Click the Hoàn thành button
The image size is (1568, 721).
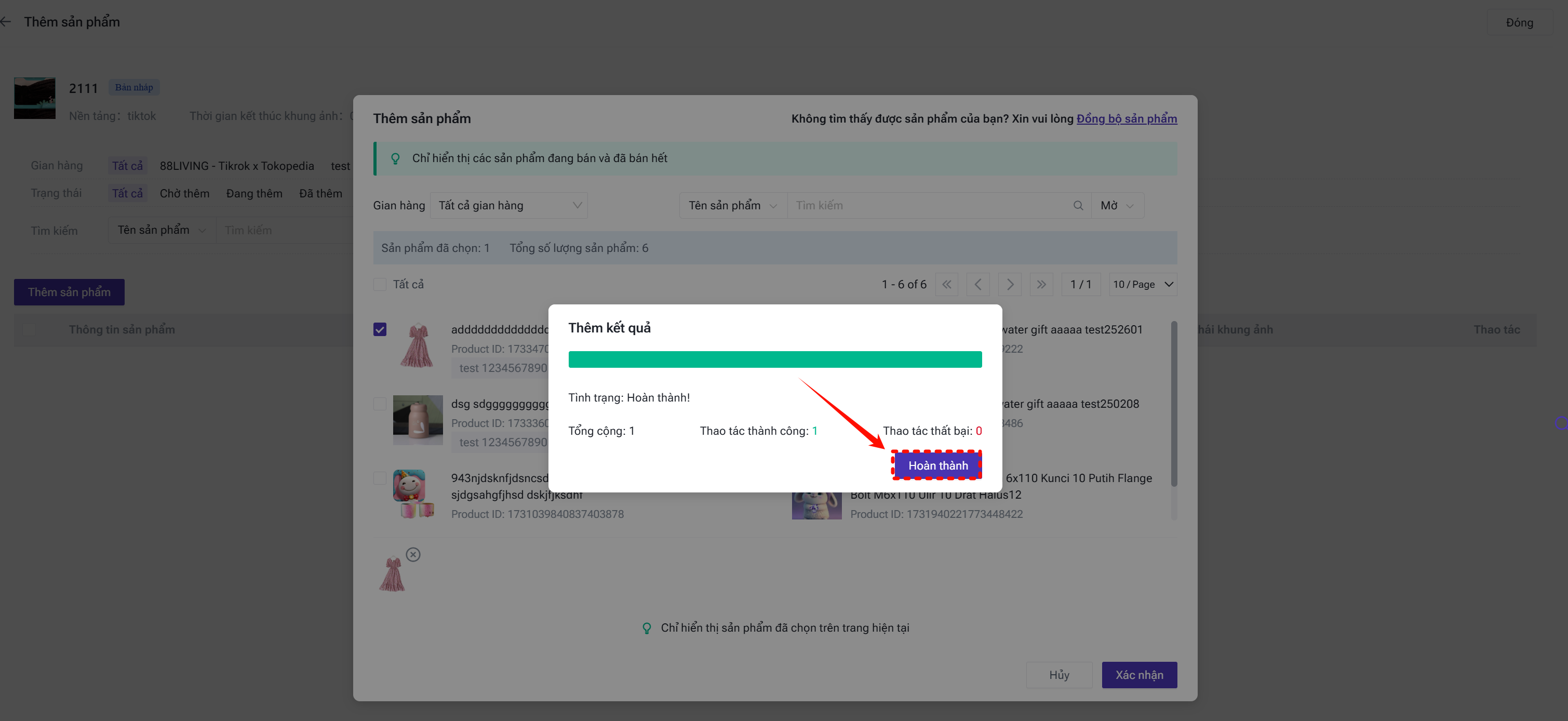937,466
